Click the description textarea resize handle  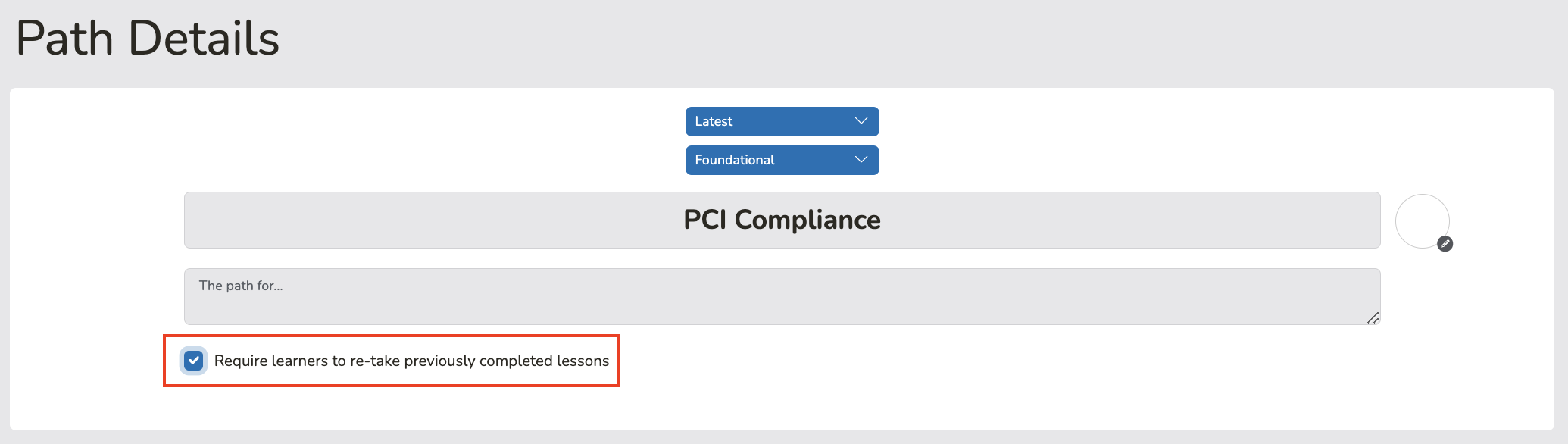tap(1373, 317)
